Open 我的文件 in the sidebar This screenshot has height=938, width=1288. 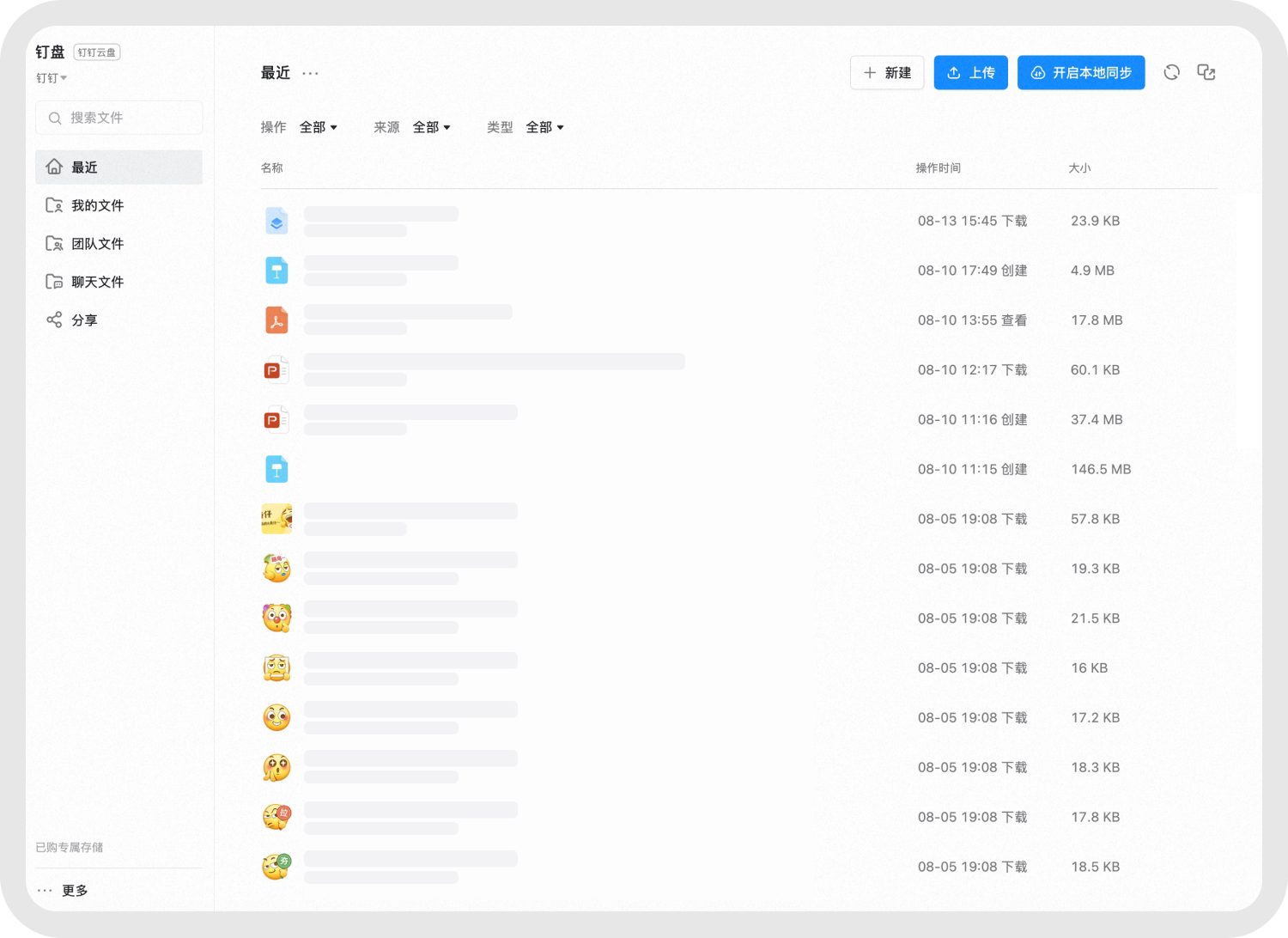tap(118, 205)
